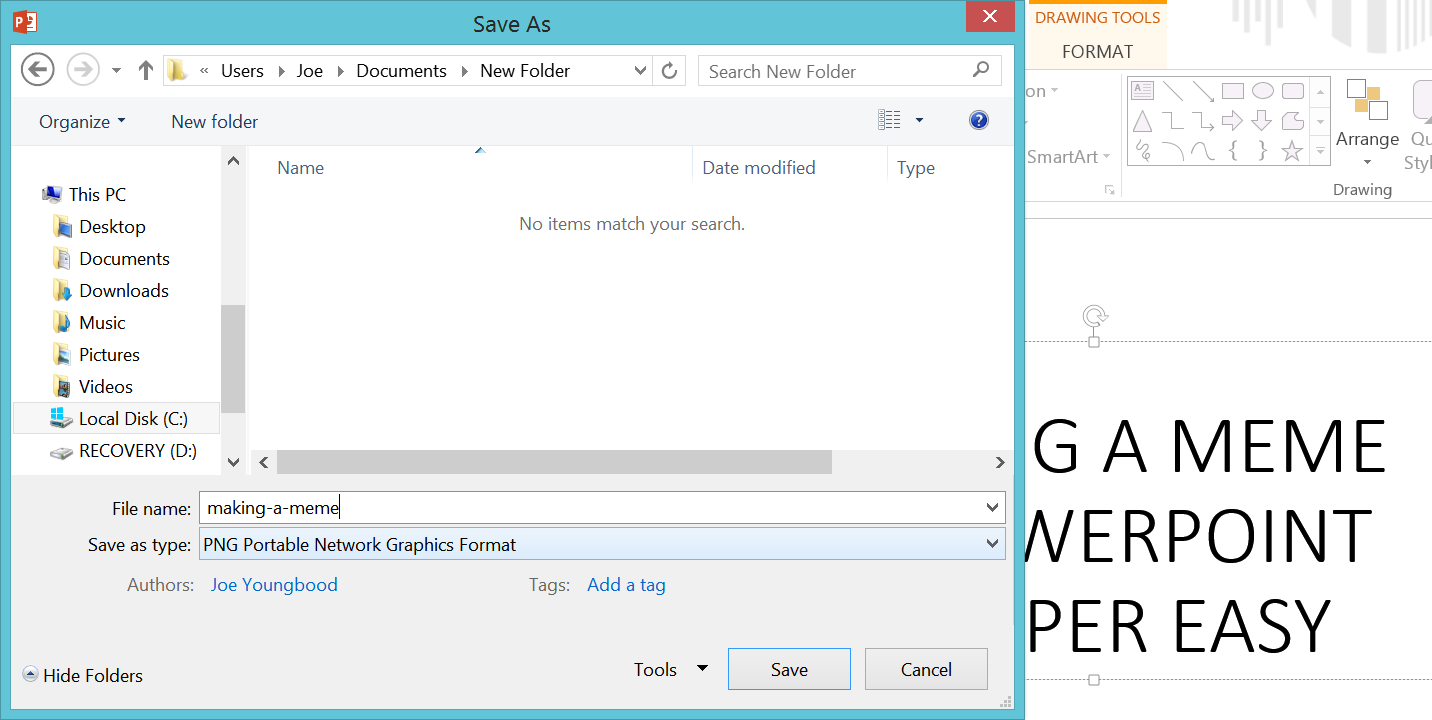Click the Documents breadcrumb segment
This screenshot has width=1432, height=720.
(x=401, y=71)
